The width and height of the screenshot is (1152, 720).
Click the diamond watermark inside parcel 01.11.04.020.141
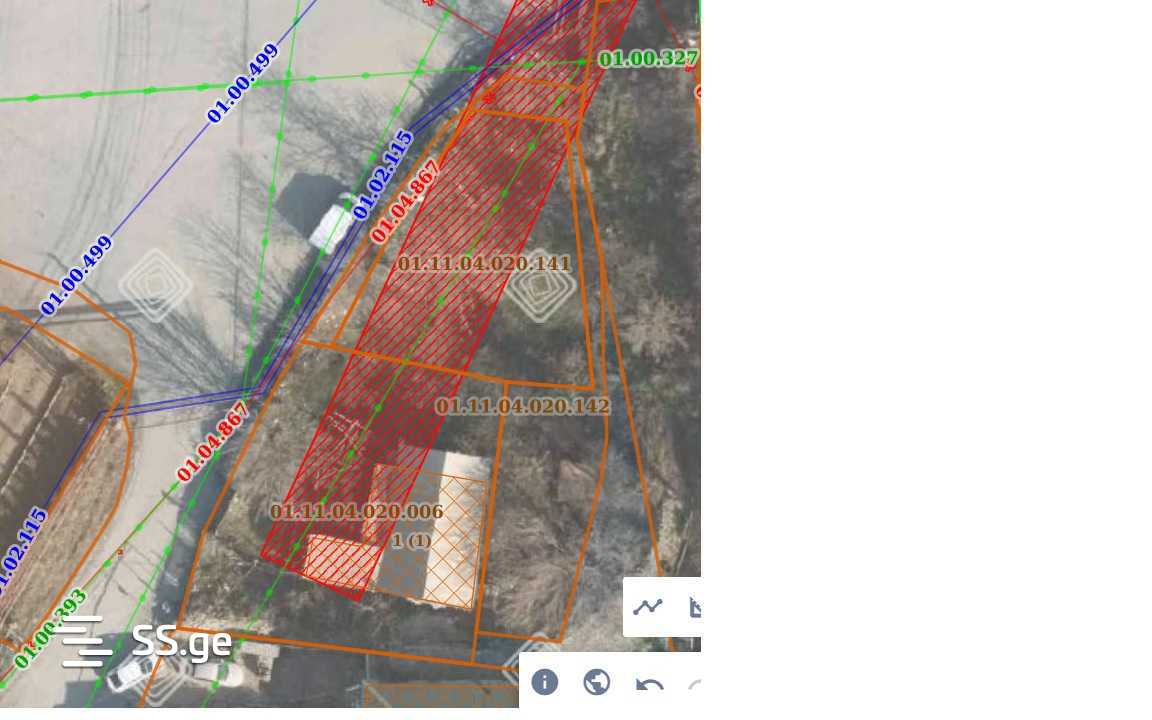coord(541,287)
